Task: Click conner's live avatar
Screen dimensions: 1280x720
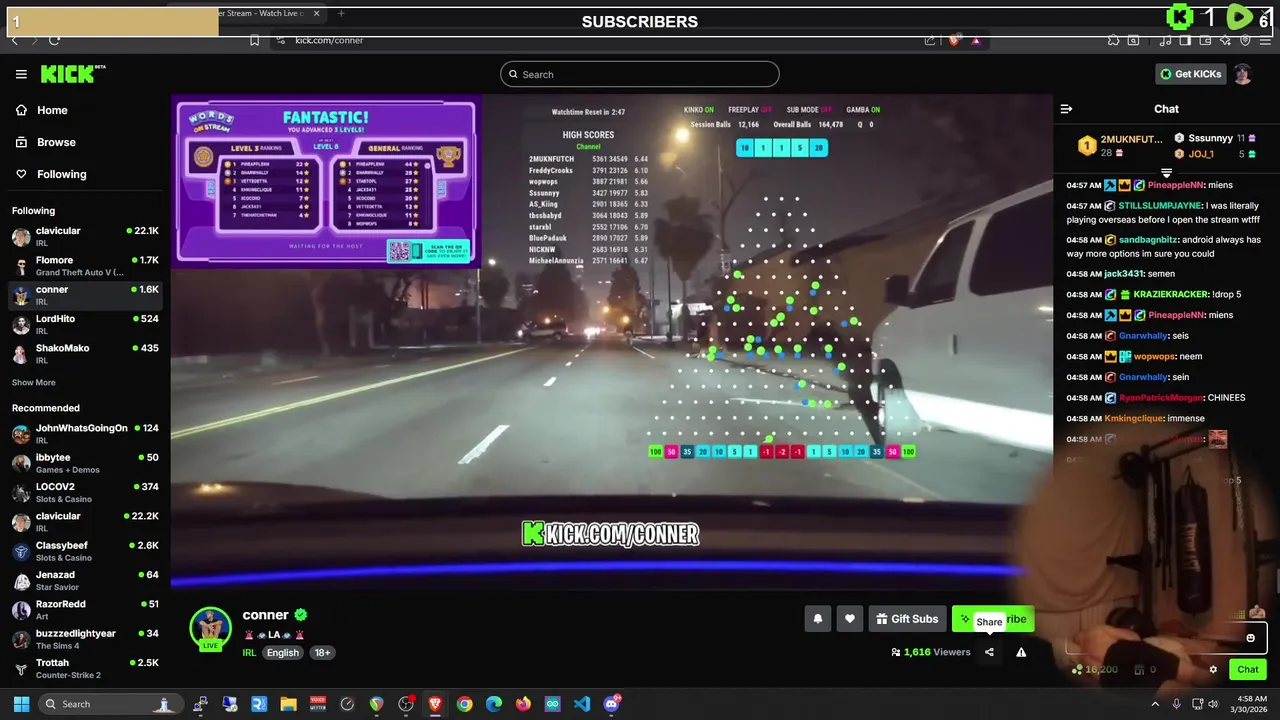Action: pyautogui.click(x=210, y=627)
